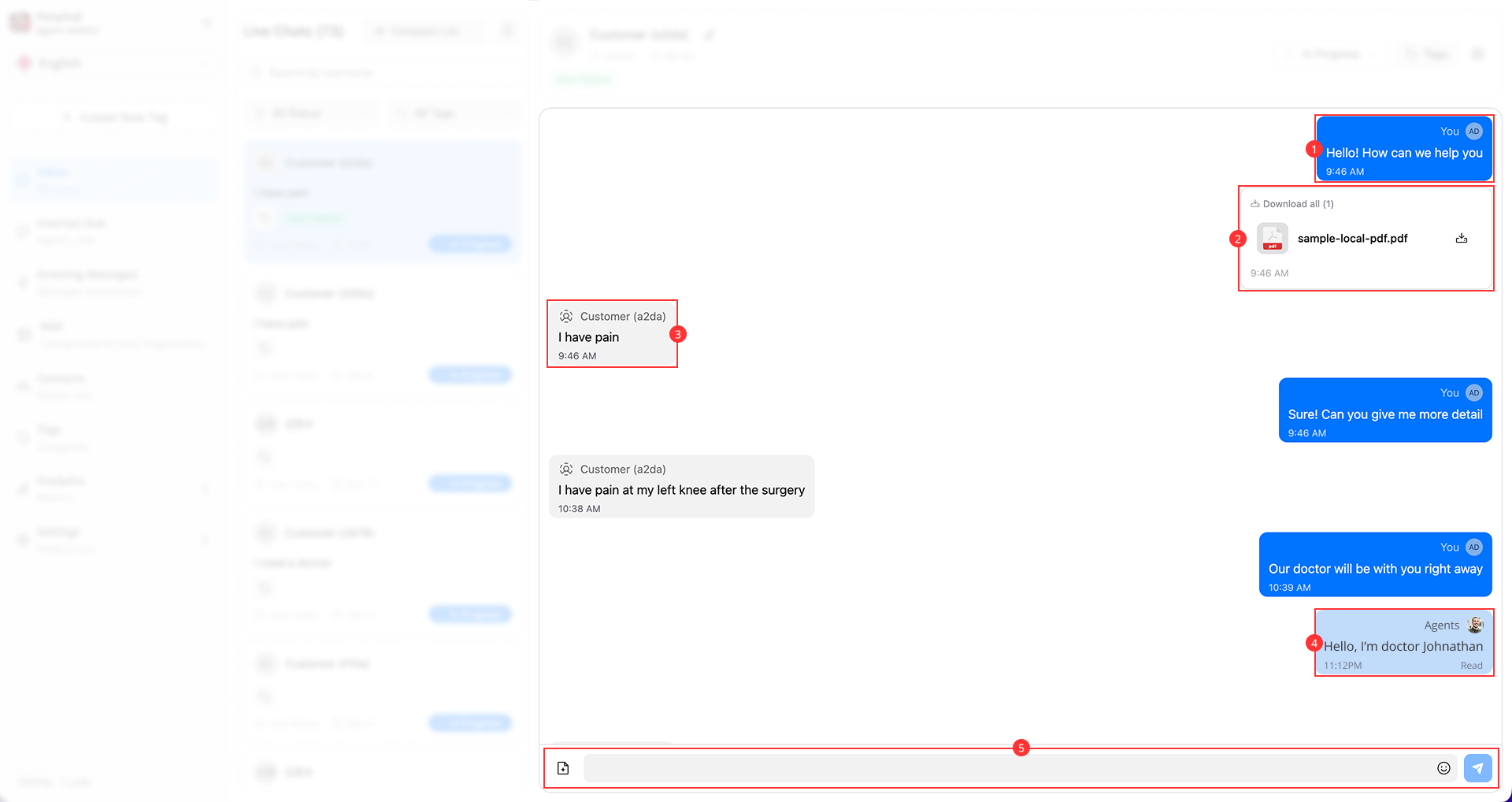Screen dimensions: 1512x802
Task: Open the sample-local-pdf.pdf file name
Action: 1352,239
